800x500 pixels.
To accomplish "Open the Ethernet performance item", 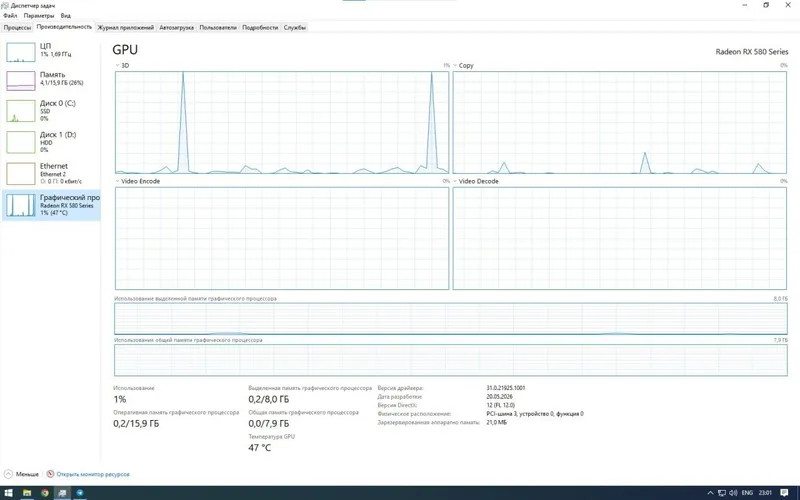I will tap(51, 173).
